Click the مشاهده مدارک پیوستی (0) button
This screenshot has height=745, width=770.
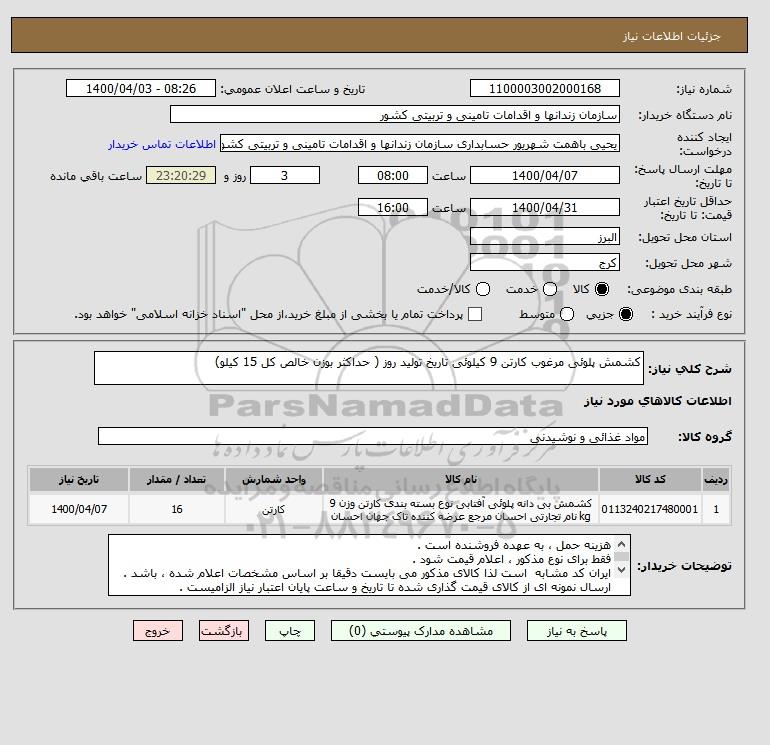[421, 631]
